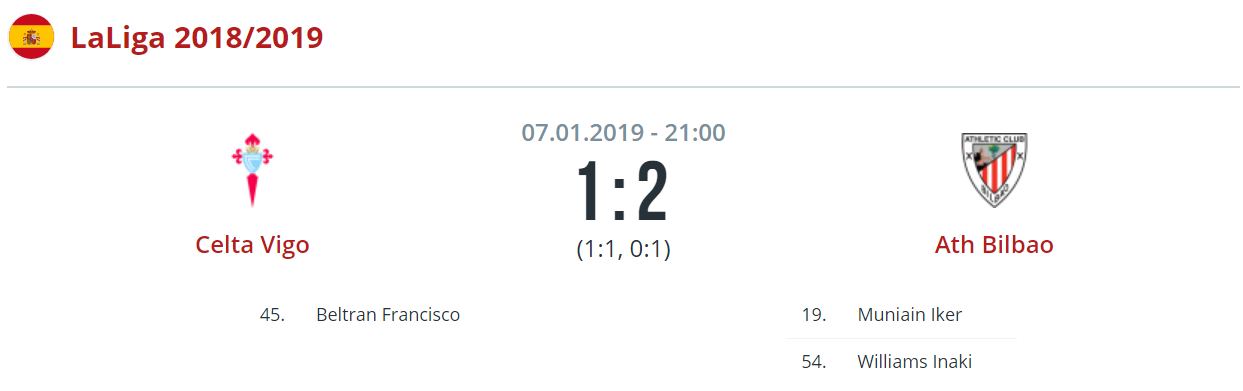Image resolution: width=1243 pixels, height=391 pixels.
Task: Click the 54. minute marker
Action: click(814, 362)
